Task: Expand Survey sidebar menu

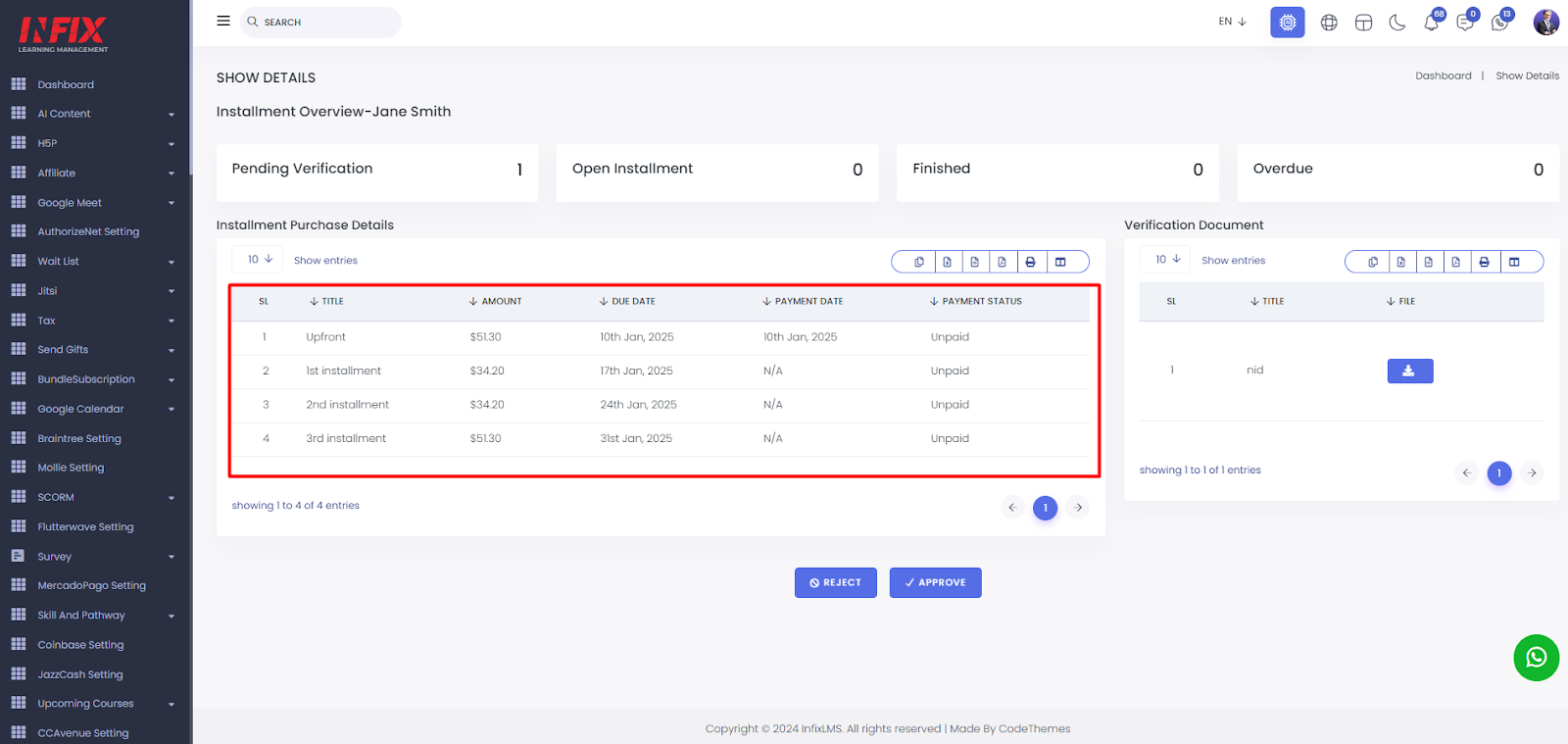Action: [94, 556]
